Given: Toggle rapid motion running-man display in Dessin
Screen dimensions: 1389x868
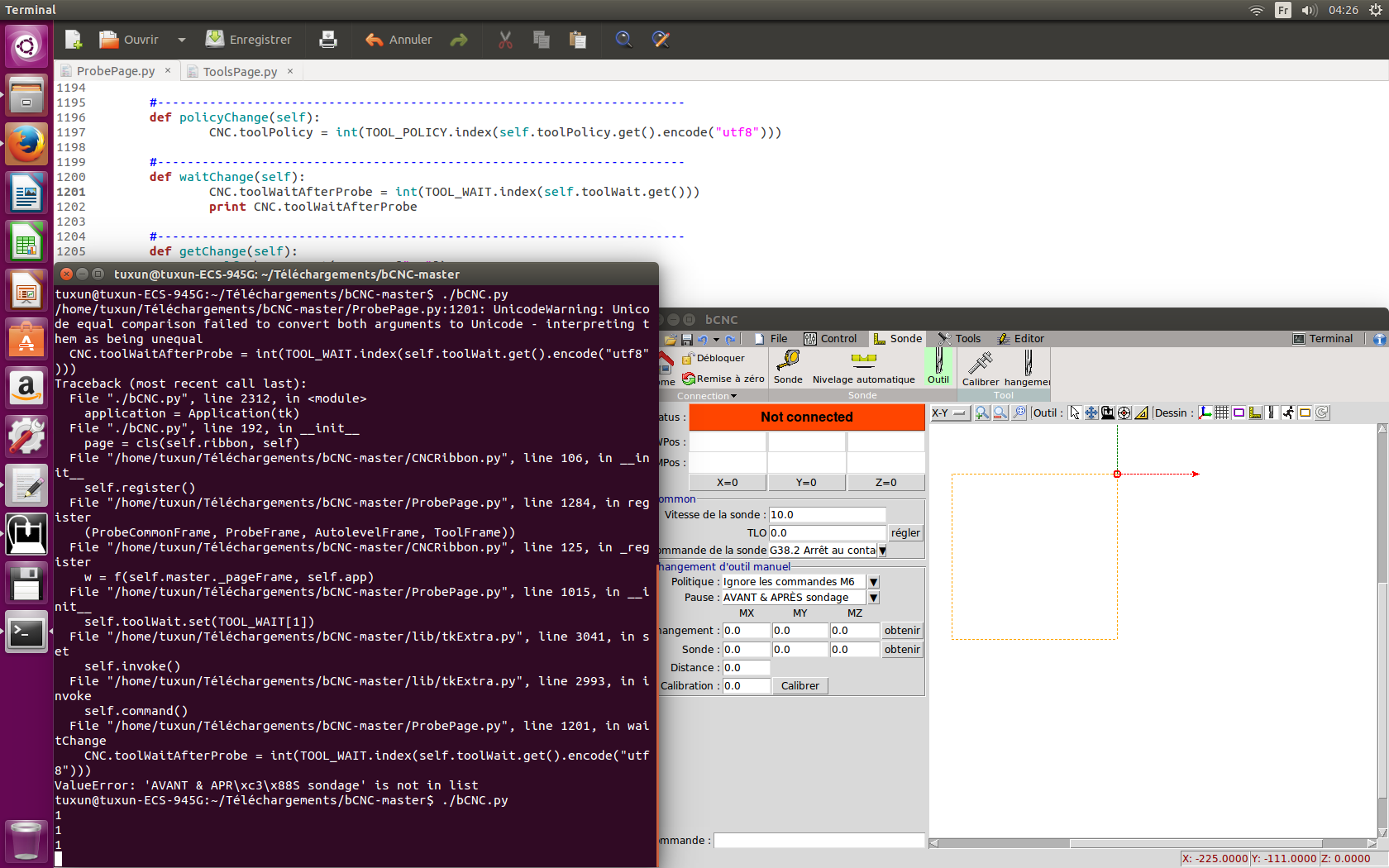Looking at the screenshot, I should coord(1288,413).
